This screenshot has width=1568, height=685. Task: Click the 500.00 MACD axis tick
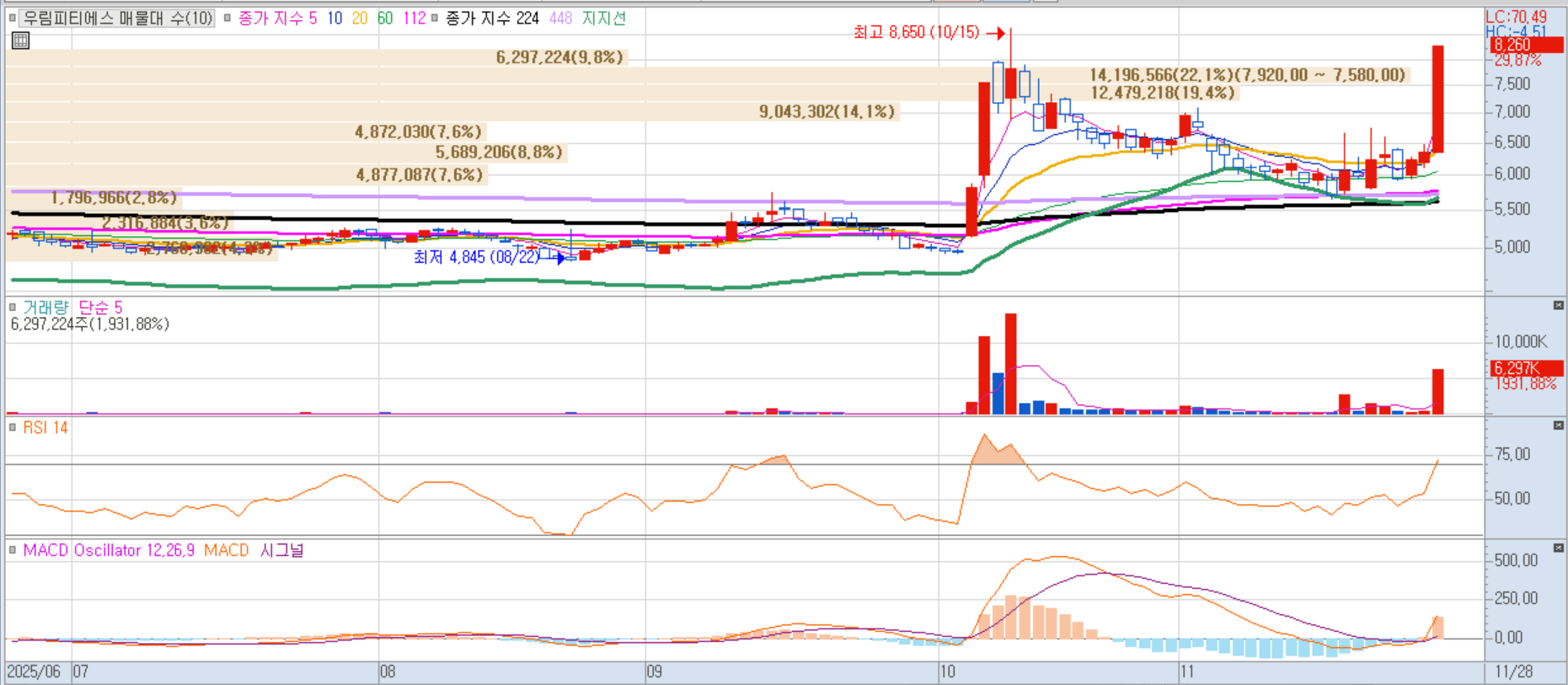point(1516,560)
